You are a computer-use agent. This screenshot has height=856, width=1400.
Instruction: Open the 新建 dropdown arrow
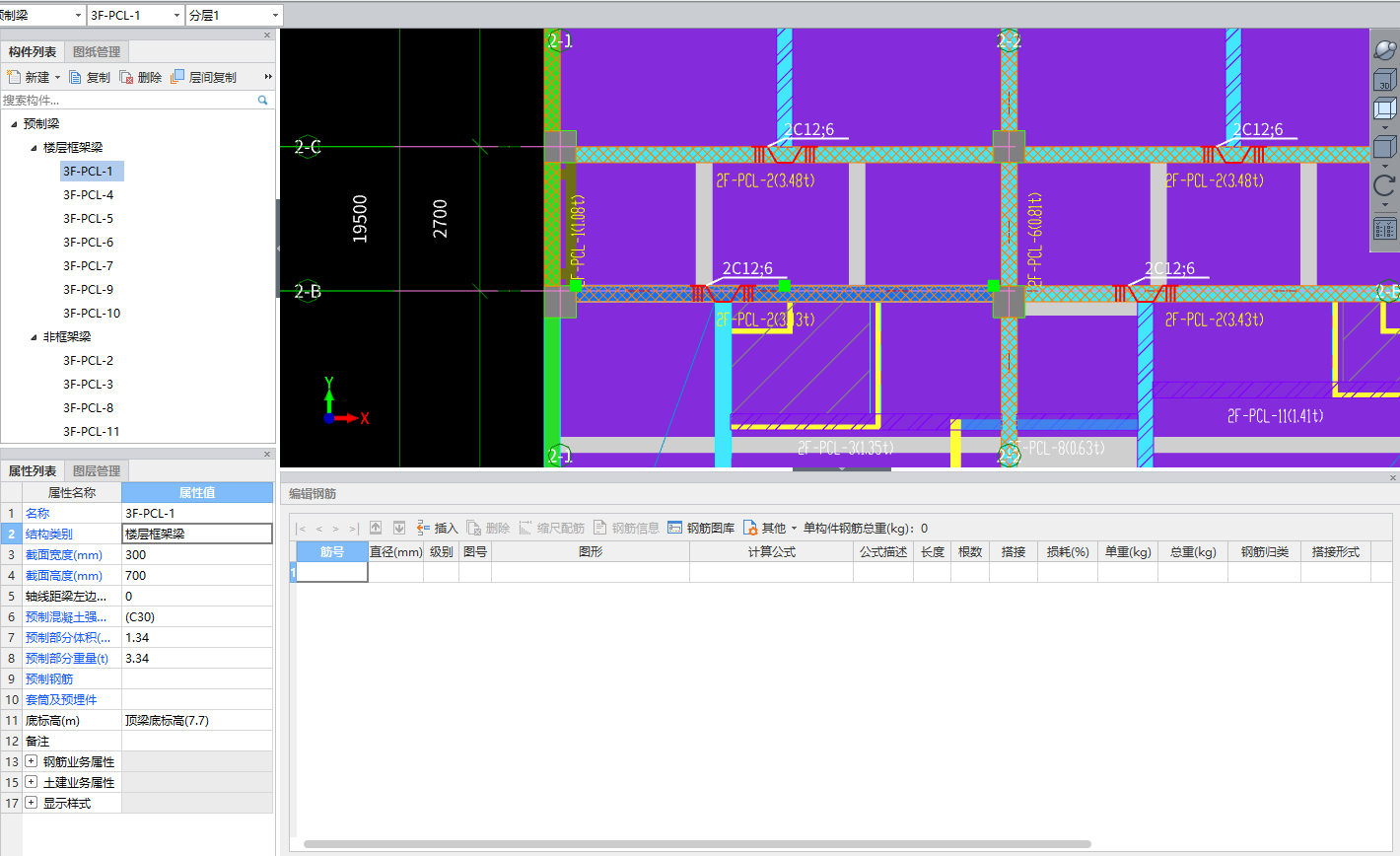coord(57,77)
